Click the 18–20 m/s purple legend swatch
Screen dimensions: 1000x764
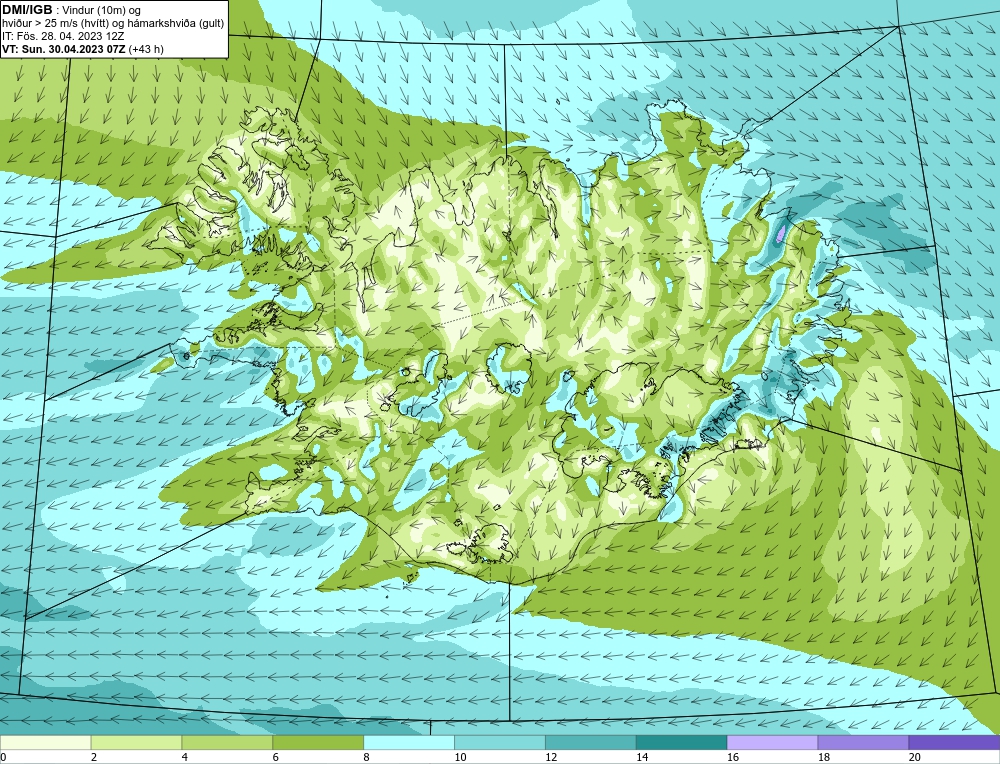863,742
